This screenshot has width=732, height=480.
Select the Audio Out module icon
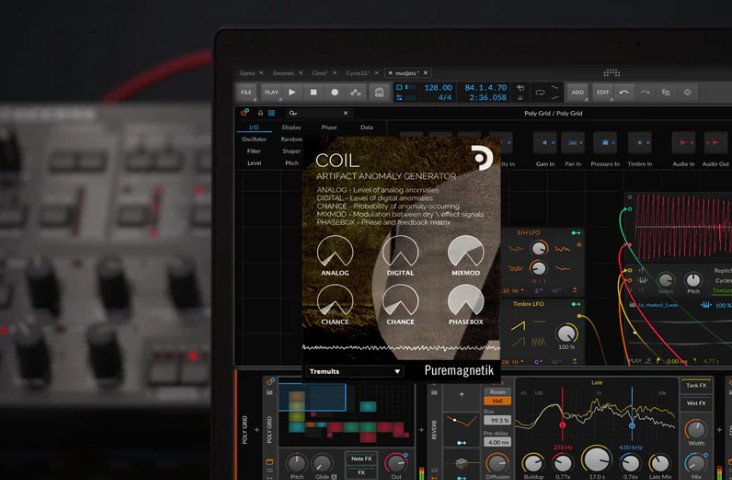pyautogui.click(x=715, y=143)
